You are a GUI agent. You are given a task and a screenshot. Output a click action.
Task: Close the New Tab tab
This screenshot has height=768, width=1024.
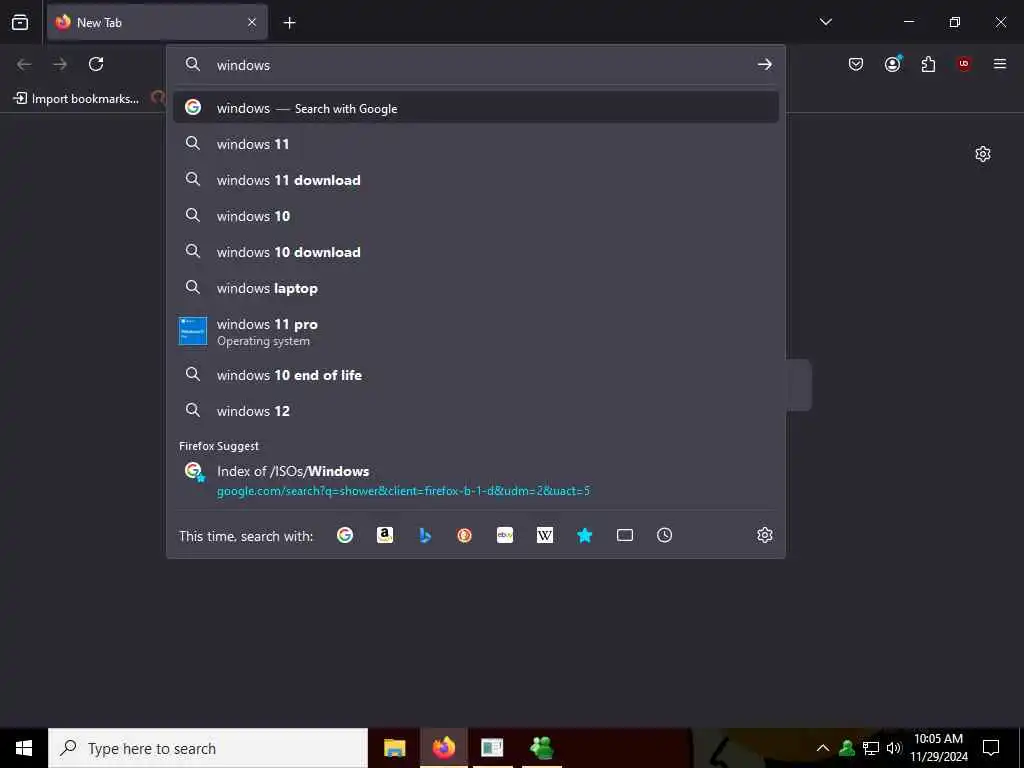tap(252, 23)
